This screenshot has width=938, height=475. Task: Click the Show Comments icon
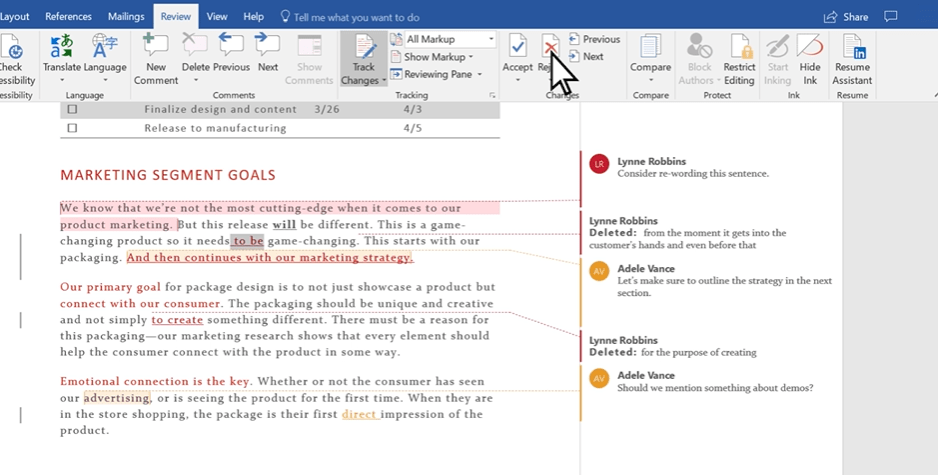(x=309, y=47)
